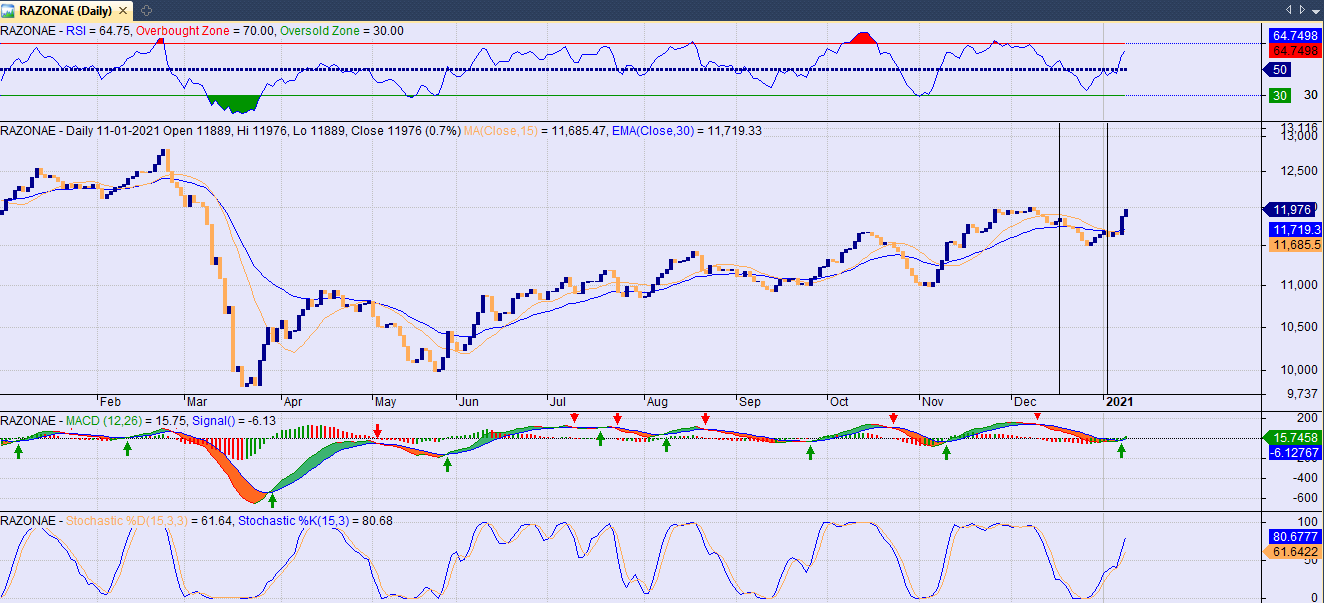Click the blue 80.6777 stochastic value tag

pos(1293,536)
